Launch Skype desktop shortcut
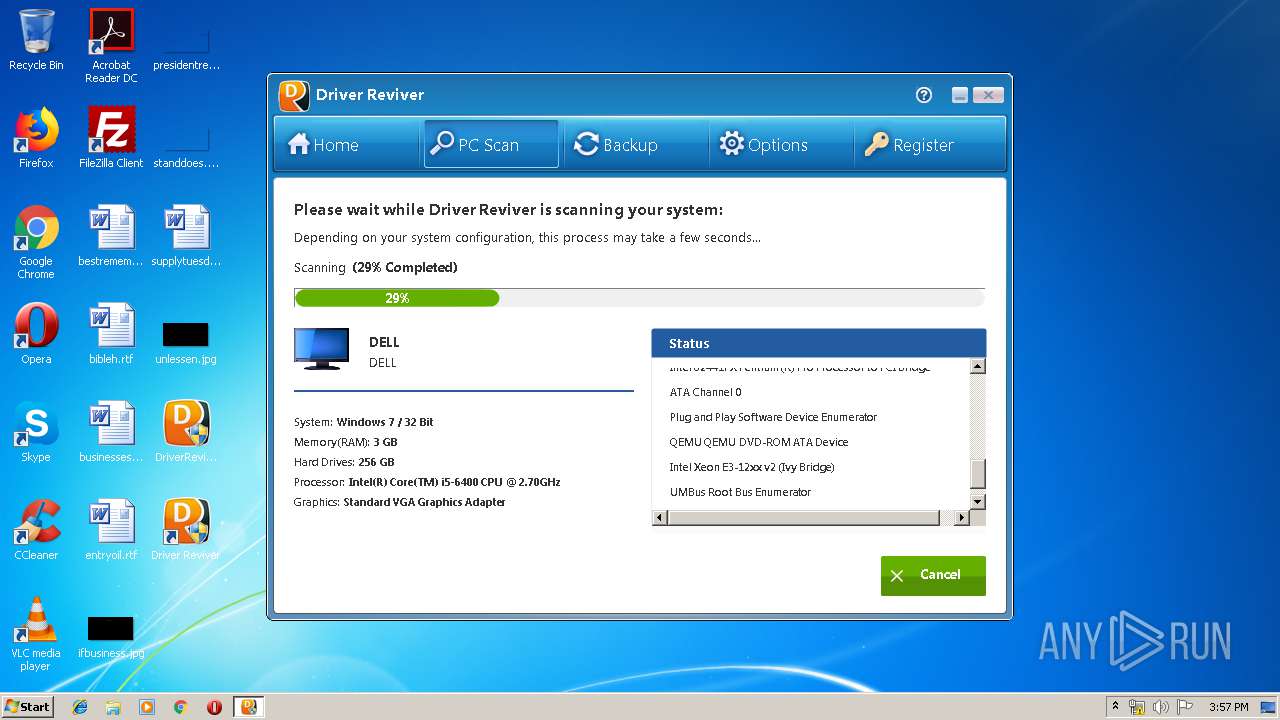The height and width of the screenshot is (720, 1280). [36, 432]
